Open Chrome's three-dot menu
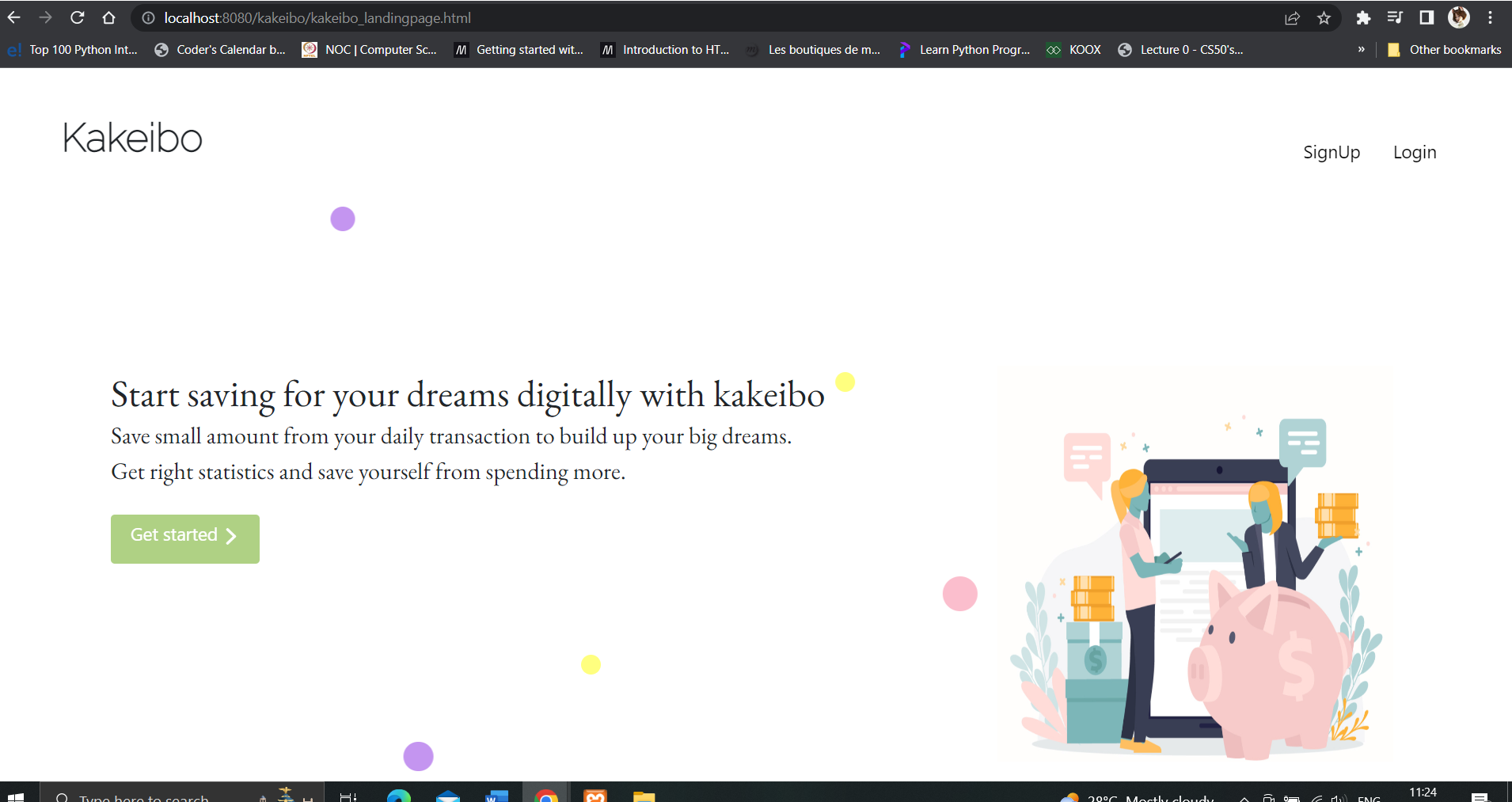This screenshot has height=802, width=1512. (1491, 17)
